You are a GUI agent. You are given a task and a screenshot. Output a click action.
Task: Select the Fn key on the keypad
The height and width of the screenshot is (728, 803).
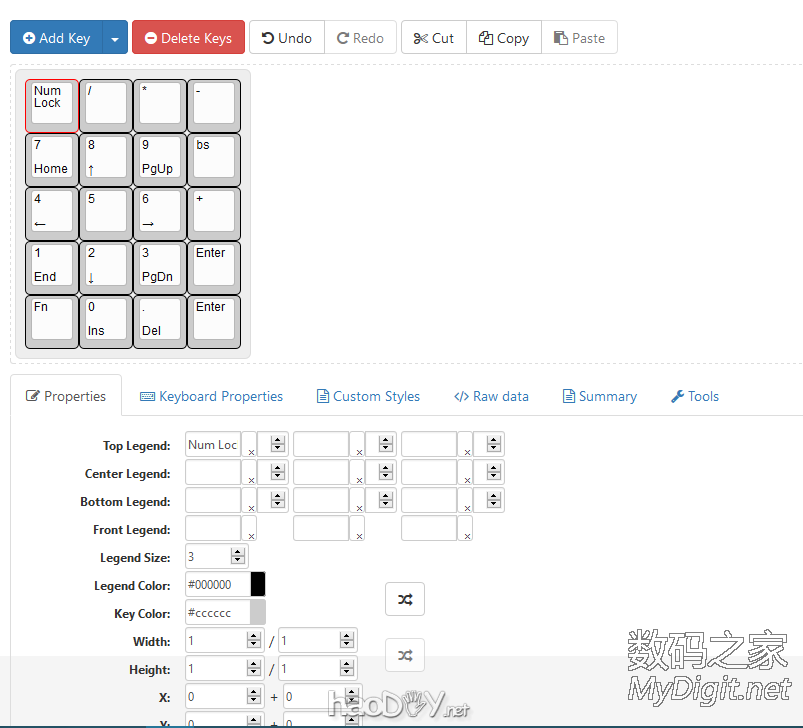tap(49, 320)
